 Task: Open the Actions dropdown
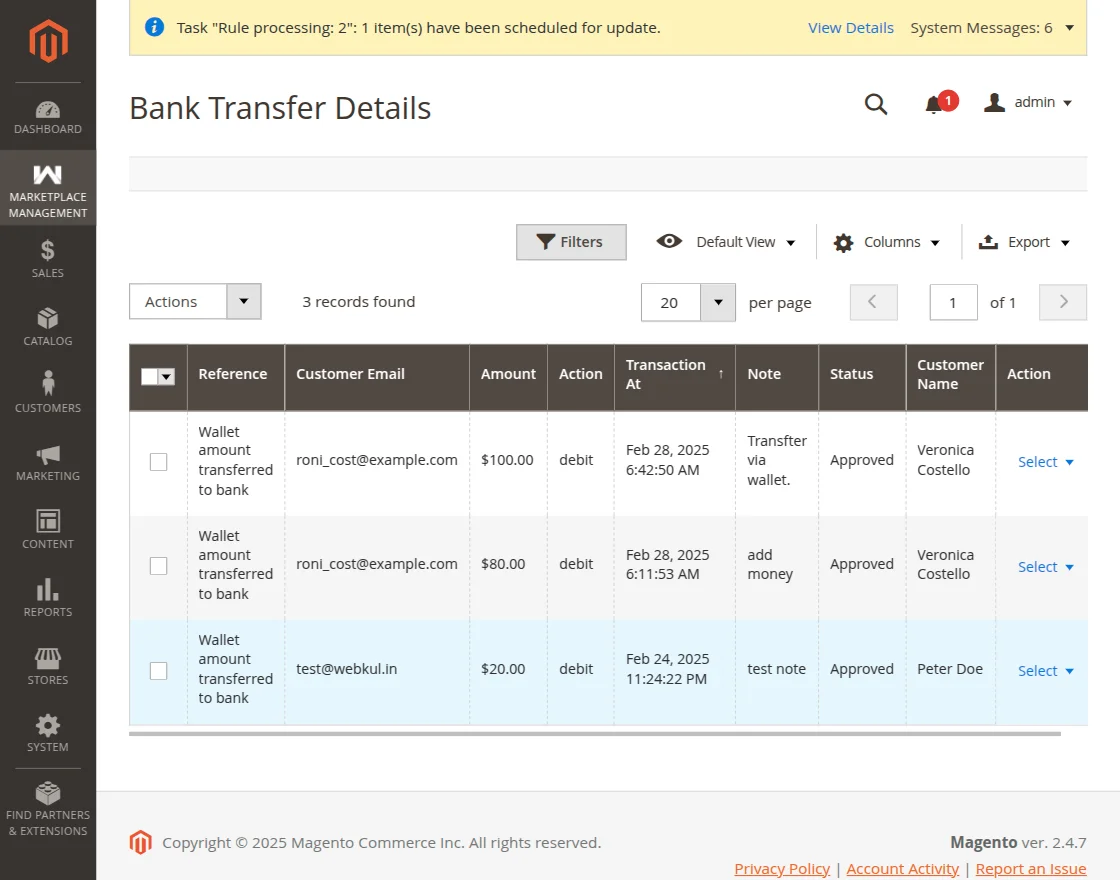coord(195,301)
